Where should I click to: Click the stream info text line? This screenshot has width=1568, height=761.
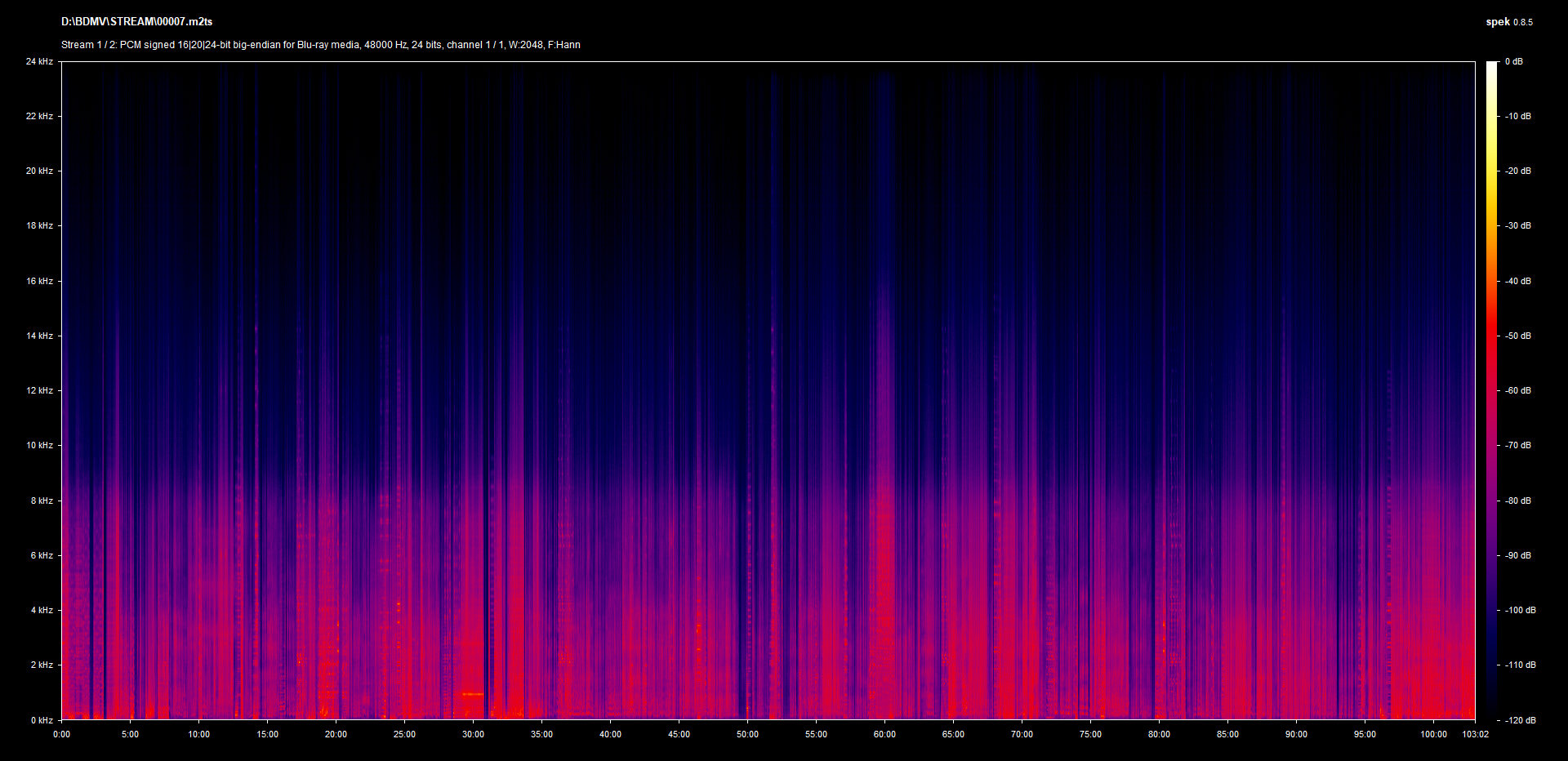point(320,45)
